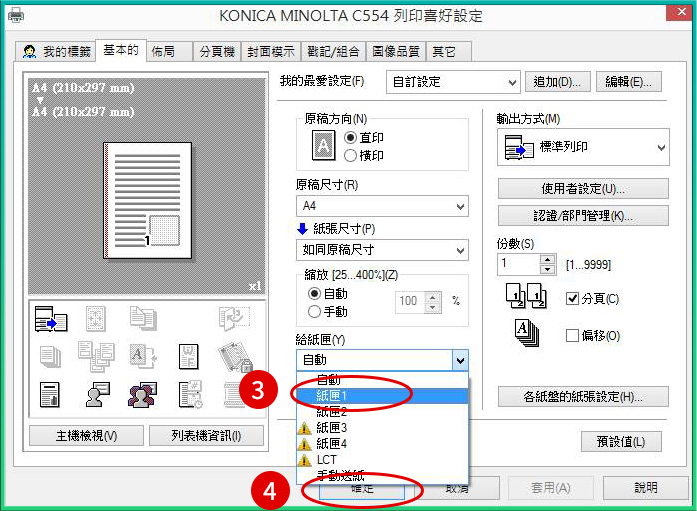Click 編輯(E)... button
697x511 pixels.
(629, 82)
